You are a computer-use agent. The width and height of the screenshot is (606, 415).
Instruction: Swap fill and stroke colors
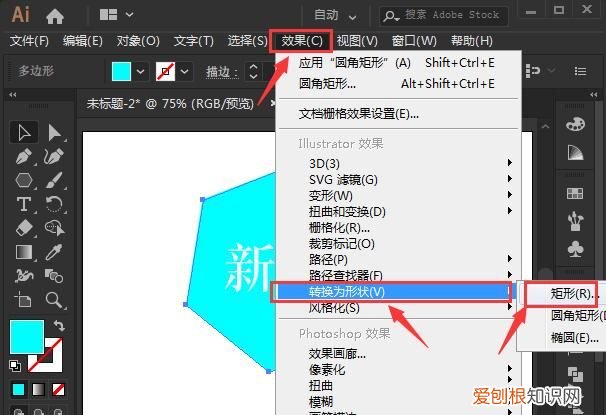pos(59,325)
